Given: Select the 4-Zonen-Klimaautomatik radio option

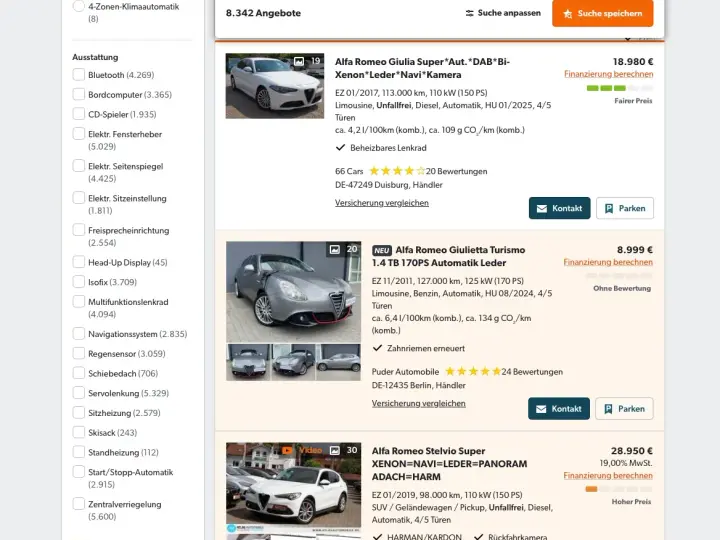Looking at the screenshot, I should [x=79, y=6].
